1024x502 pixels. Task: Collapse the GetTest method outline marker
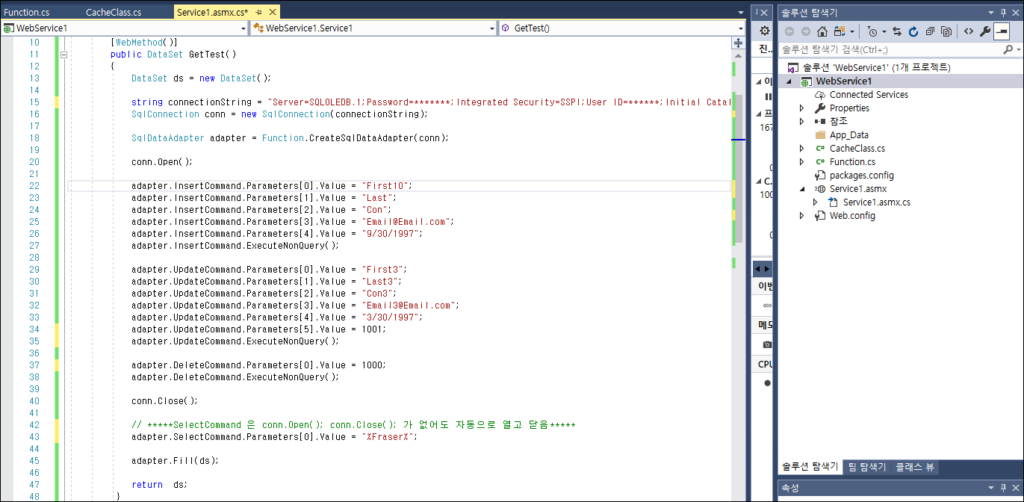(x=65, y=55)
